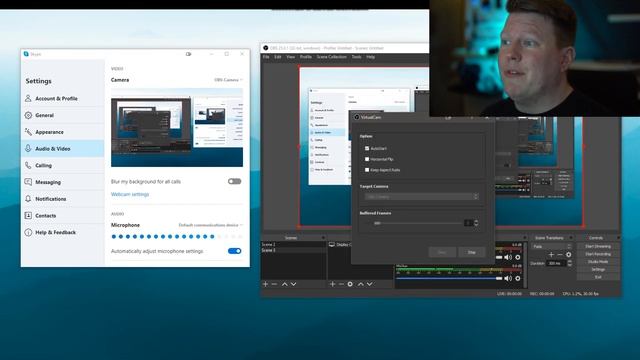Click the Skype camera preview image
Image resolution: width=640 pixels, height=360 pixels.
click(x=177, y=127)
